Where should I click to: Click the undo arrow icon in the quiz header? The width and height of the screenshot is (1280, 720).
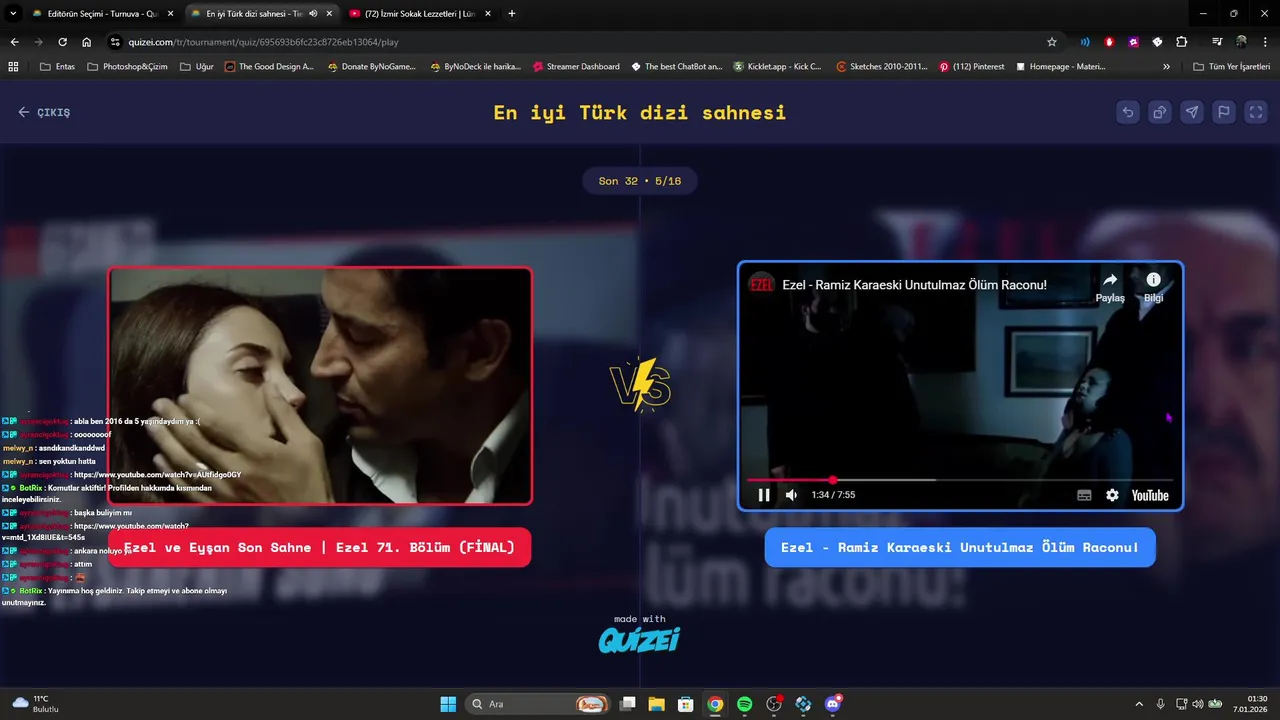1128,112
